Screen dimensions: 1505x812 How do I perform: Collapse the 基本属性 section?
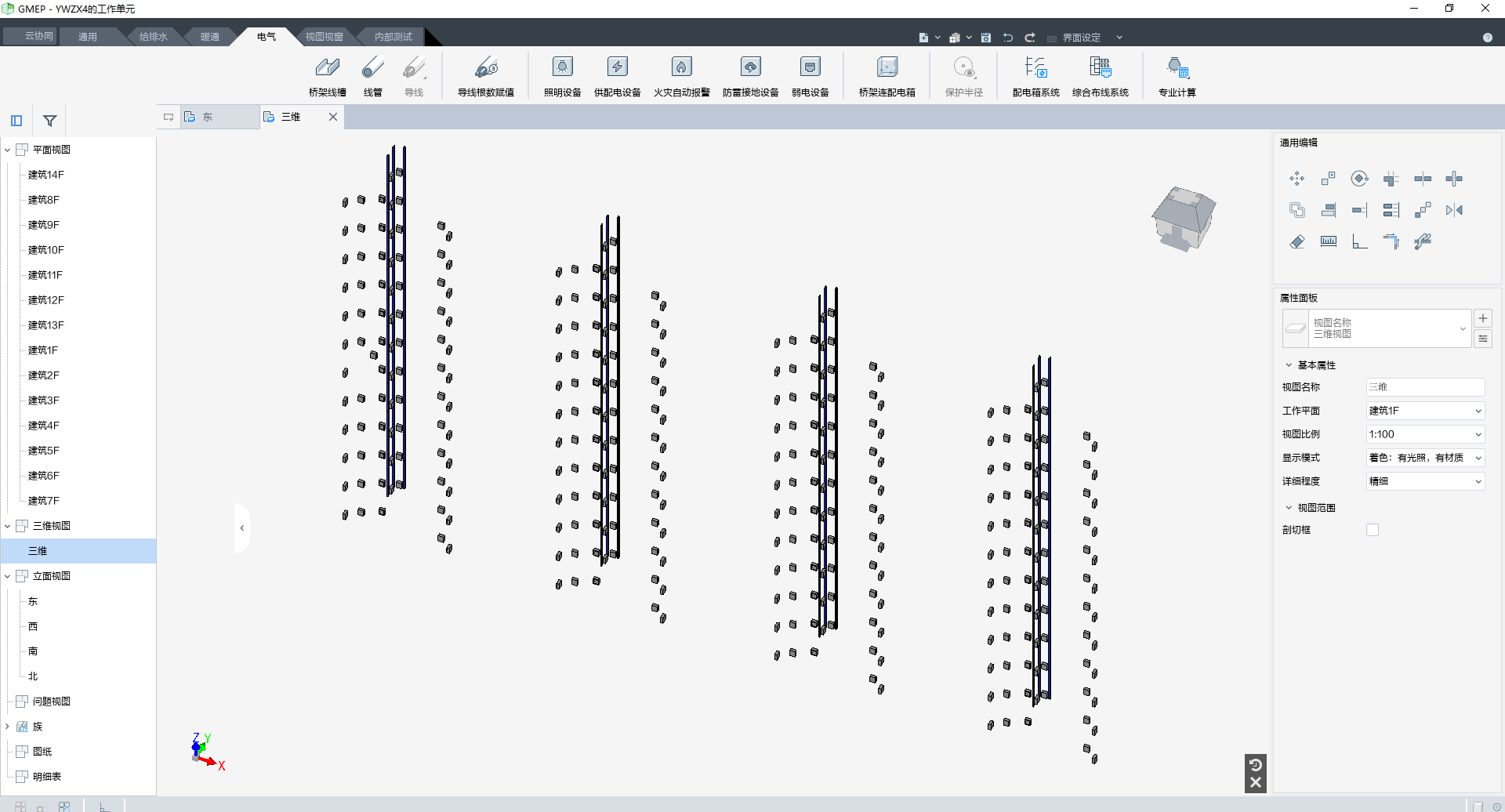(x=1288, y=365)
